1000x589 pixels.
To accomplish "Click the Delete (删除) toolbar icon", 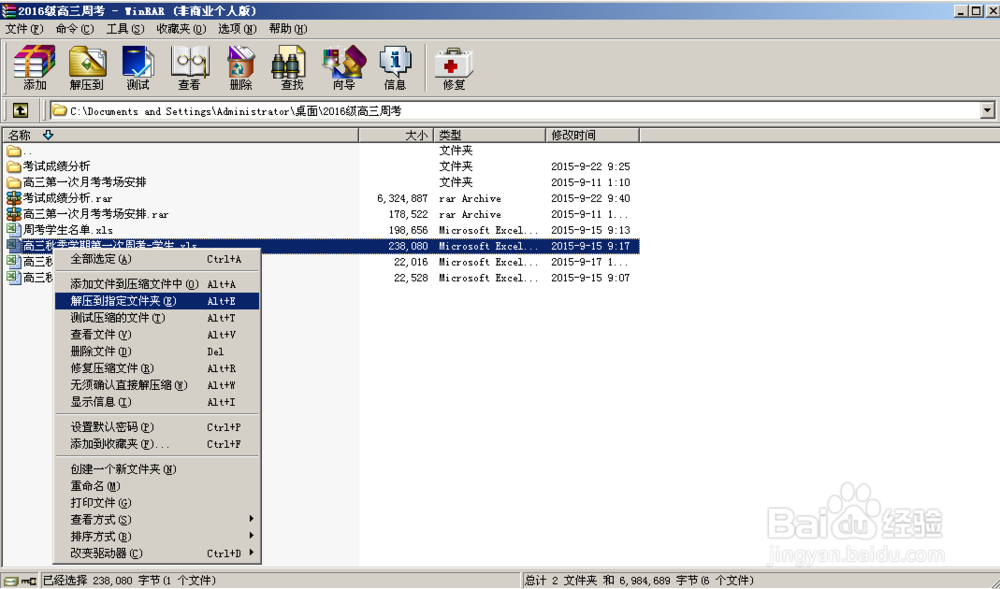I will click(241, 68).
